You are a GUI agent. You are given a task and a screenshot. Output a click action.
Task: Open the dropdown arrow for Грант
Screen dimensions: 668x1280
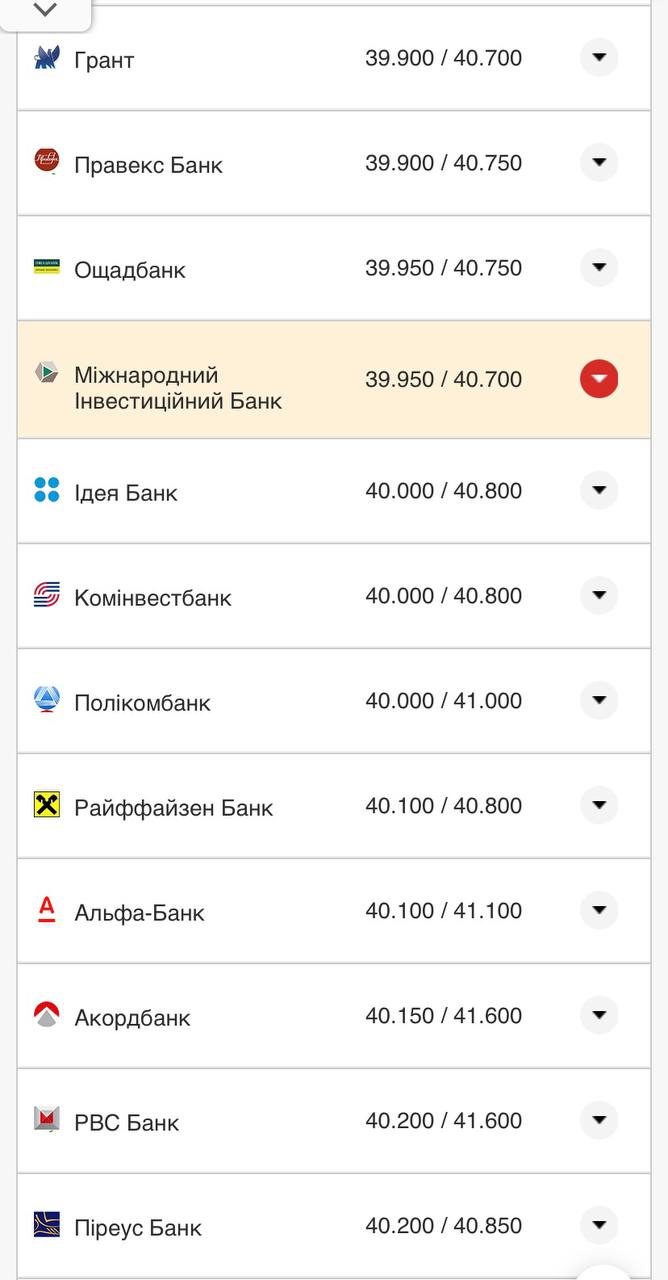tap(598, 57)
